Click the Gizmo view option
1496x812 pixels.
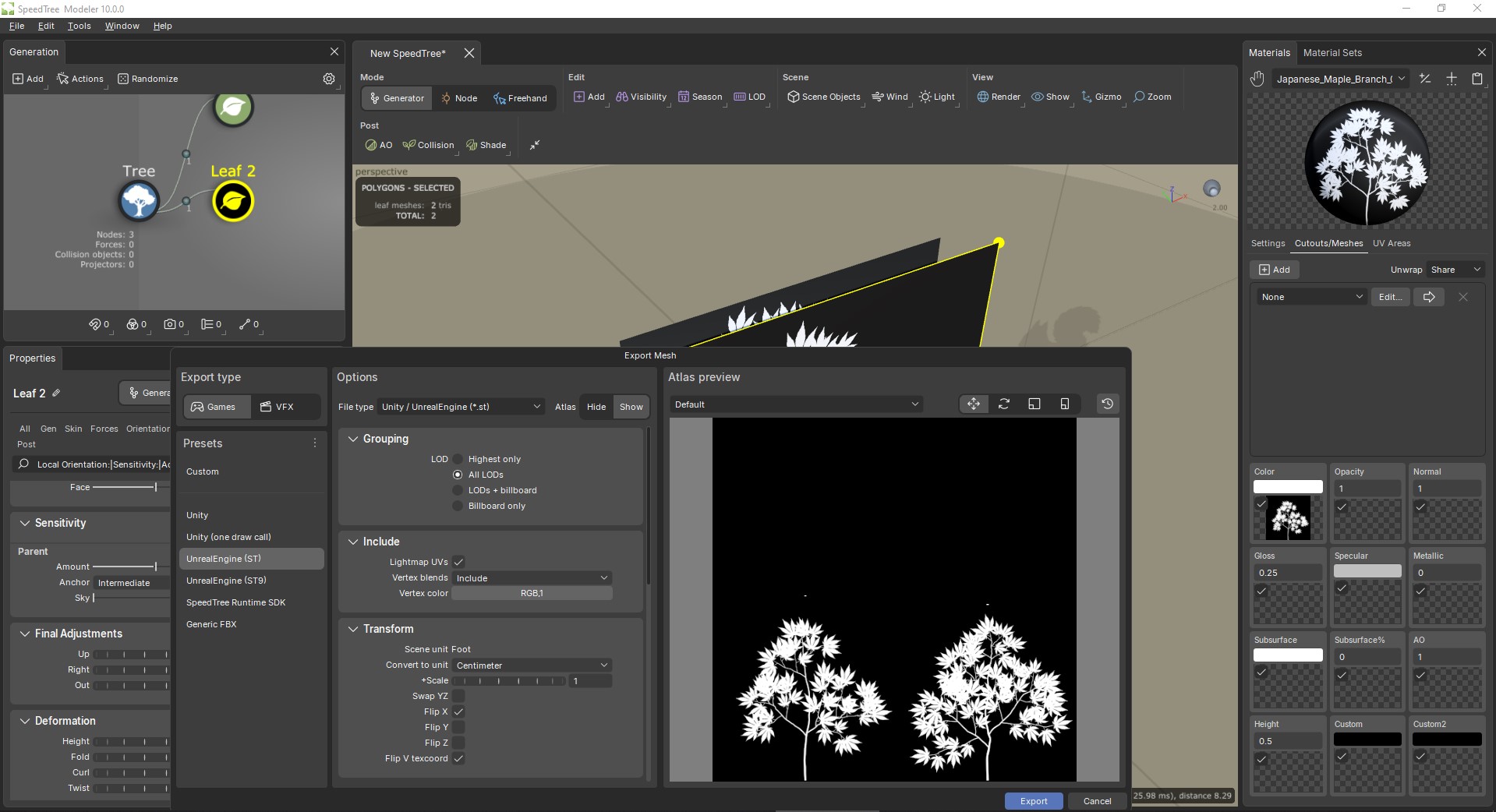(x=1101, y=97)
